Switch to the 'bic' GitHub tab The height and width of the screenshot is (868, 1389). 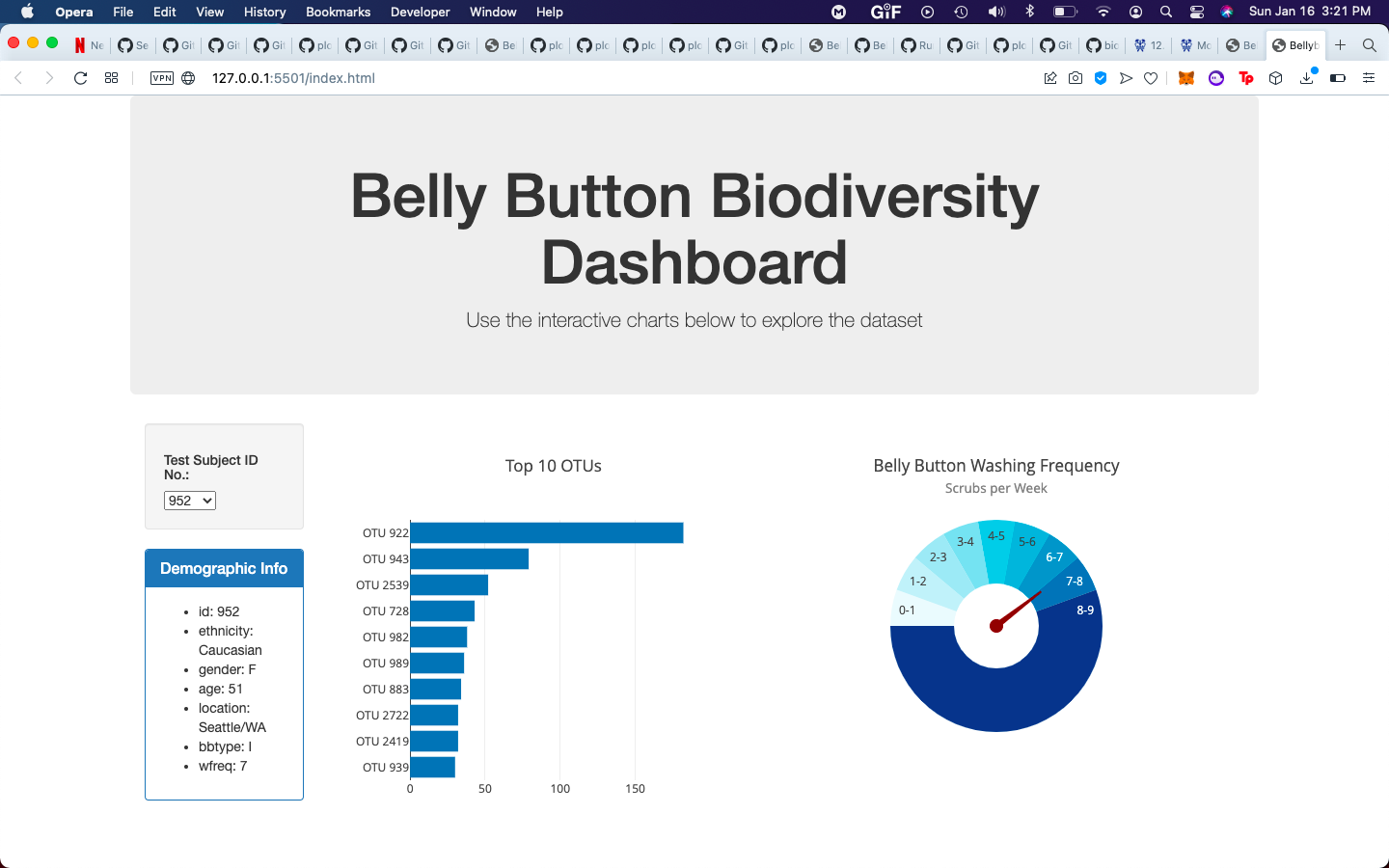point(1103,45)
